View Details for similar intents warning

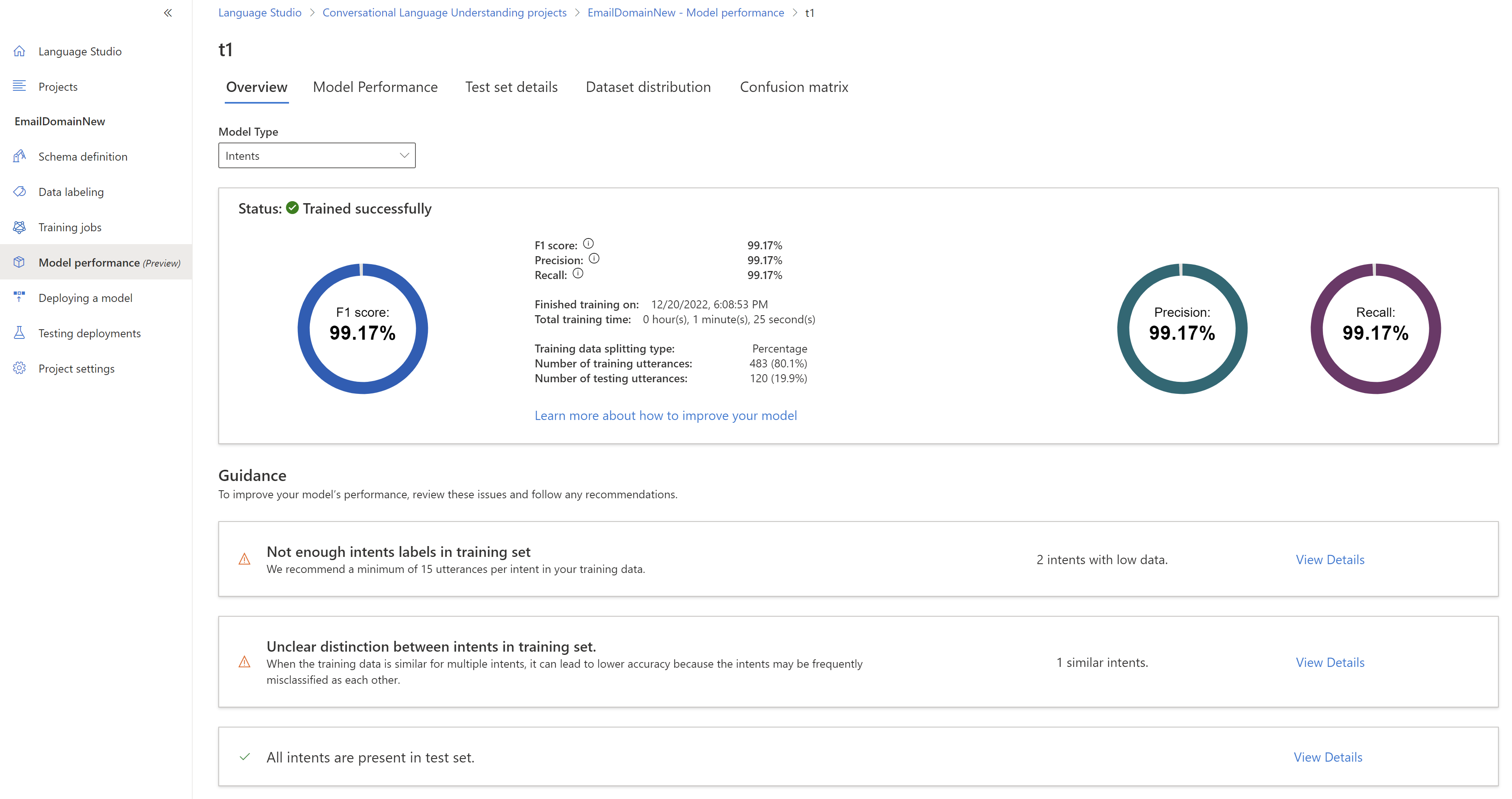point(1329,662)
